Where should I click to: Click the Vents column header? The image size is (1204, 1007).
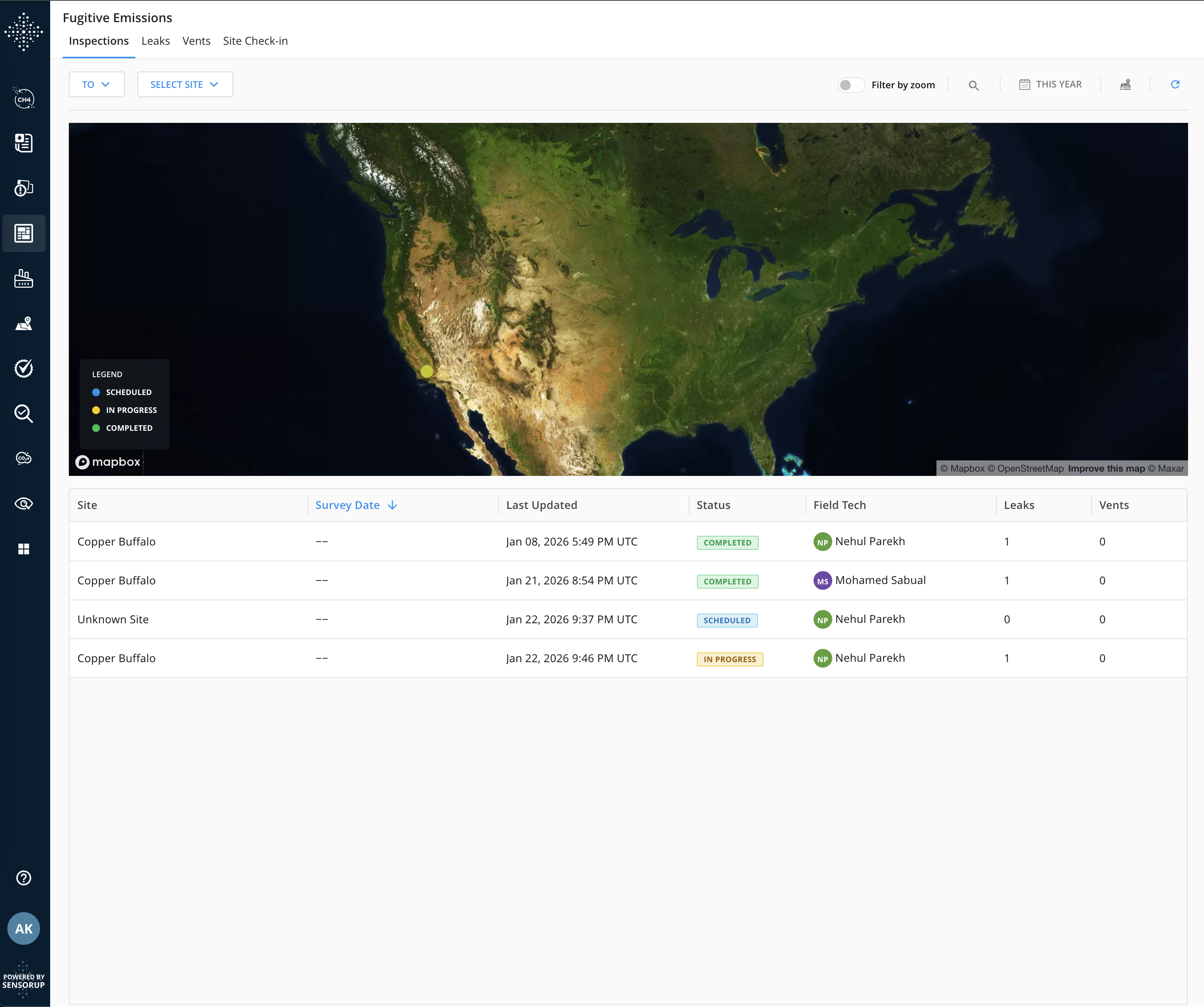point(1113,505)
